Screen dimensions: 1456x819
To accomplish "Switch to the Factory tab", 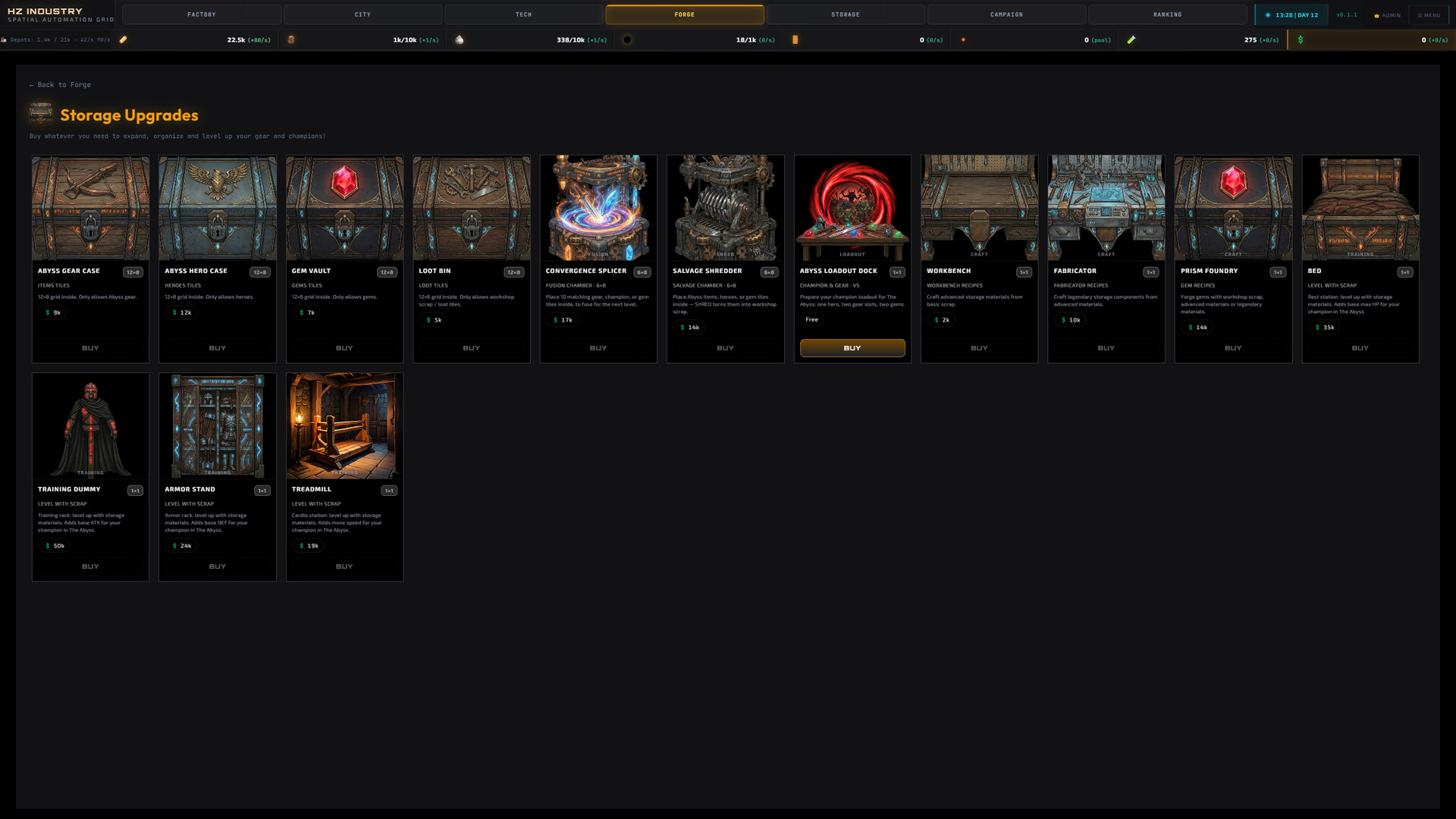I will (202, 14).
